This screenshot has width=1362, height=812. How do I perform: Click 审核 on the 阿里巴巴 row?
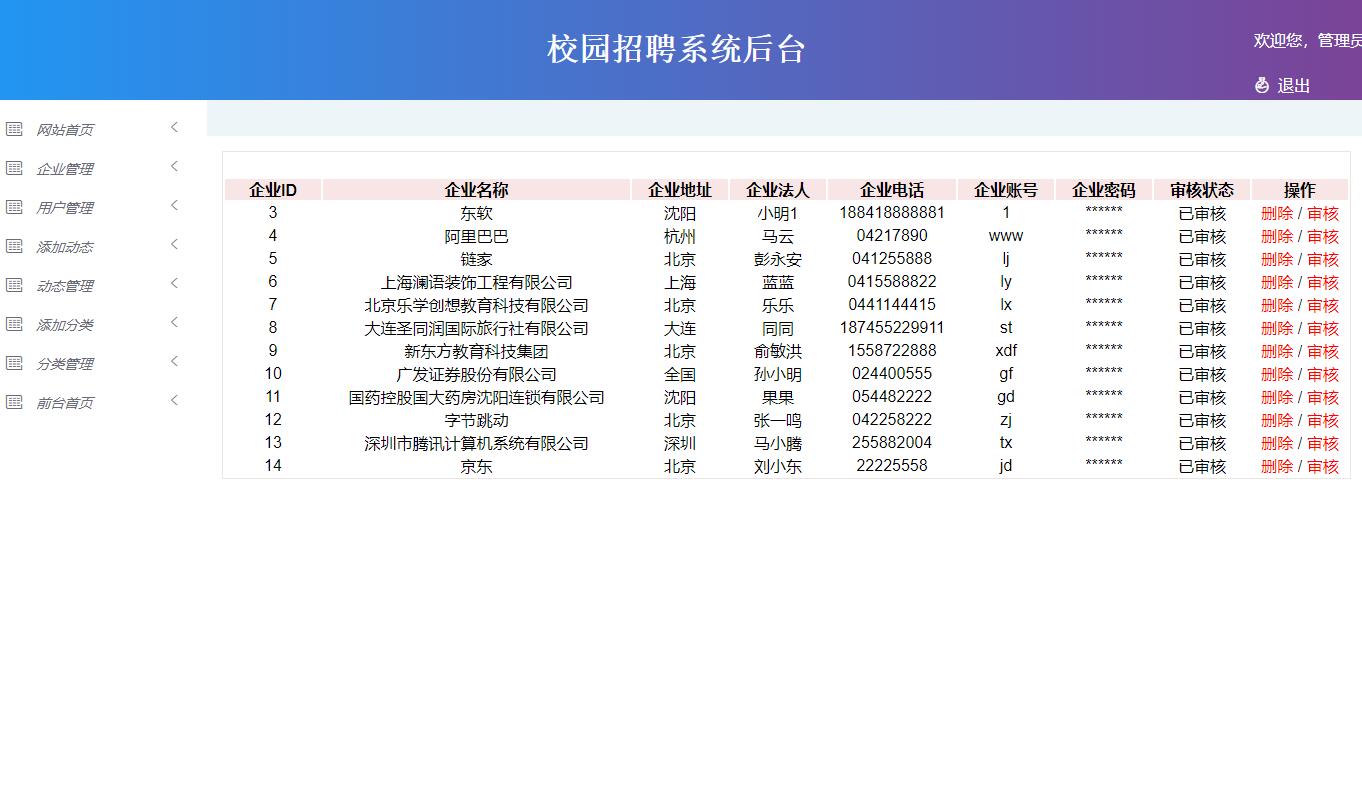click(1322, 235)
